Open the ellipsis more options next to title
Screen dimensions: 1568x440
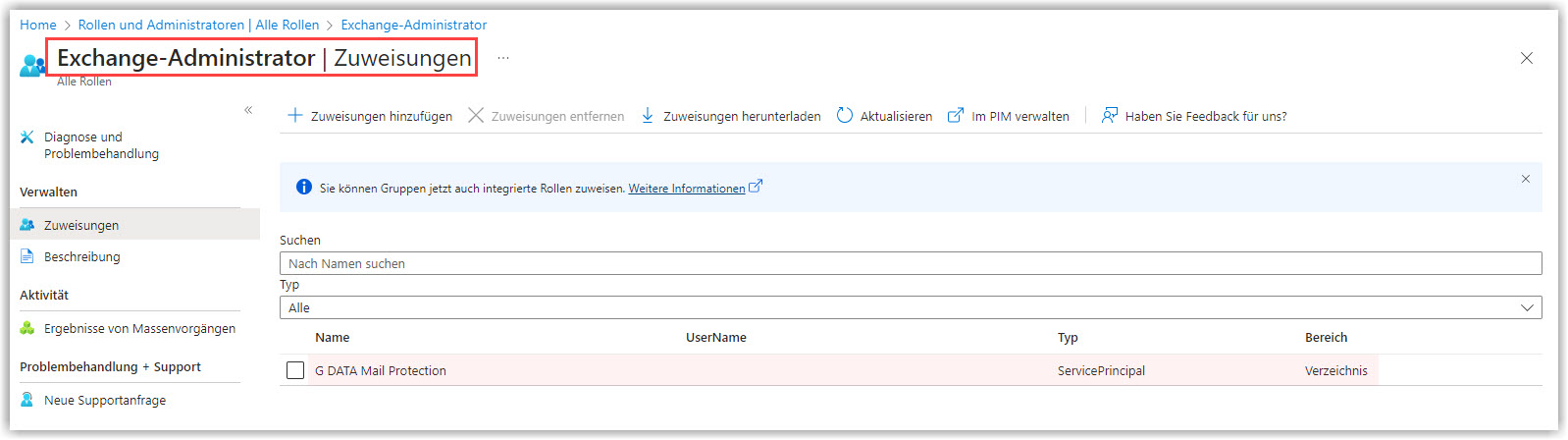pyautogui.click(x=503, y=58)
